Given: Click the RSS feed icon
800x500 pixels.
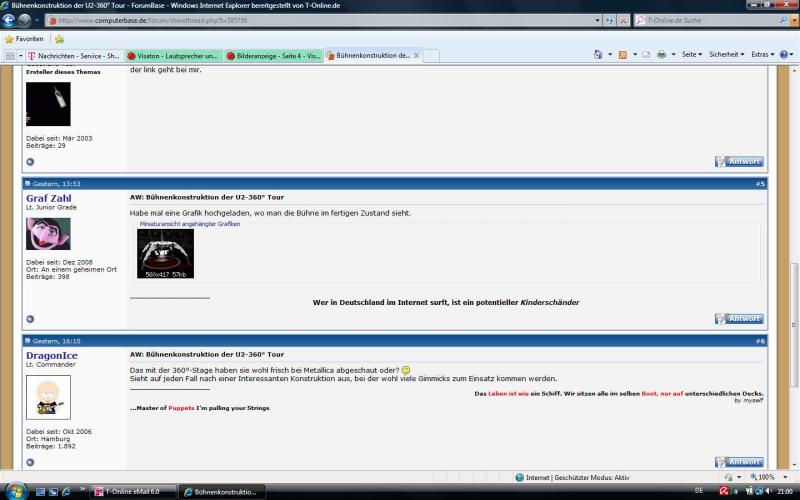Looking at the screenshot, I should tap(622, 55).
